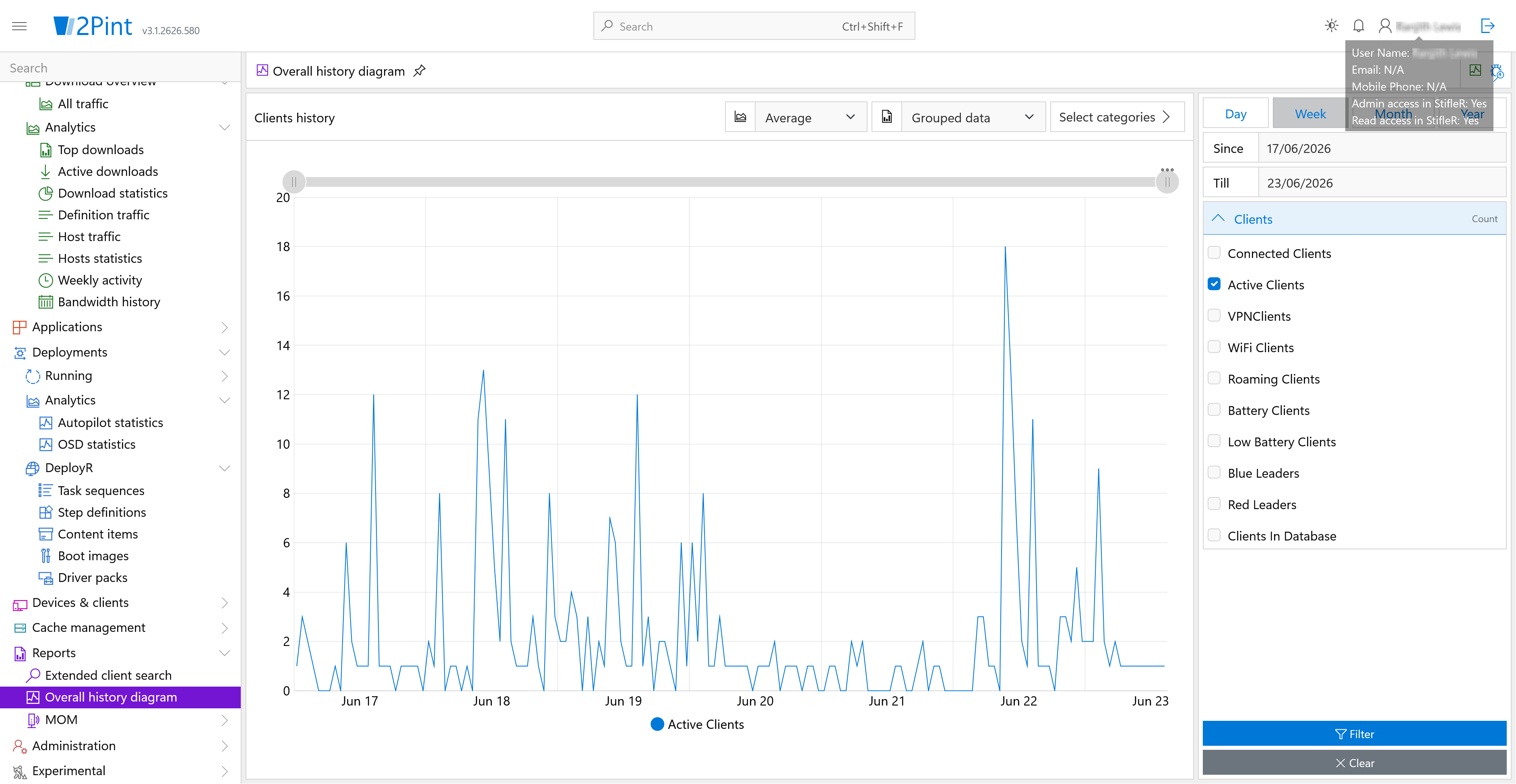1516x784 pixels.
Task: Click the chart type icon beside Average
Action: tap(740, 117)
